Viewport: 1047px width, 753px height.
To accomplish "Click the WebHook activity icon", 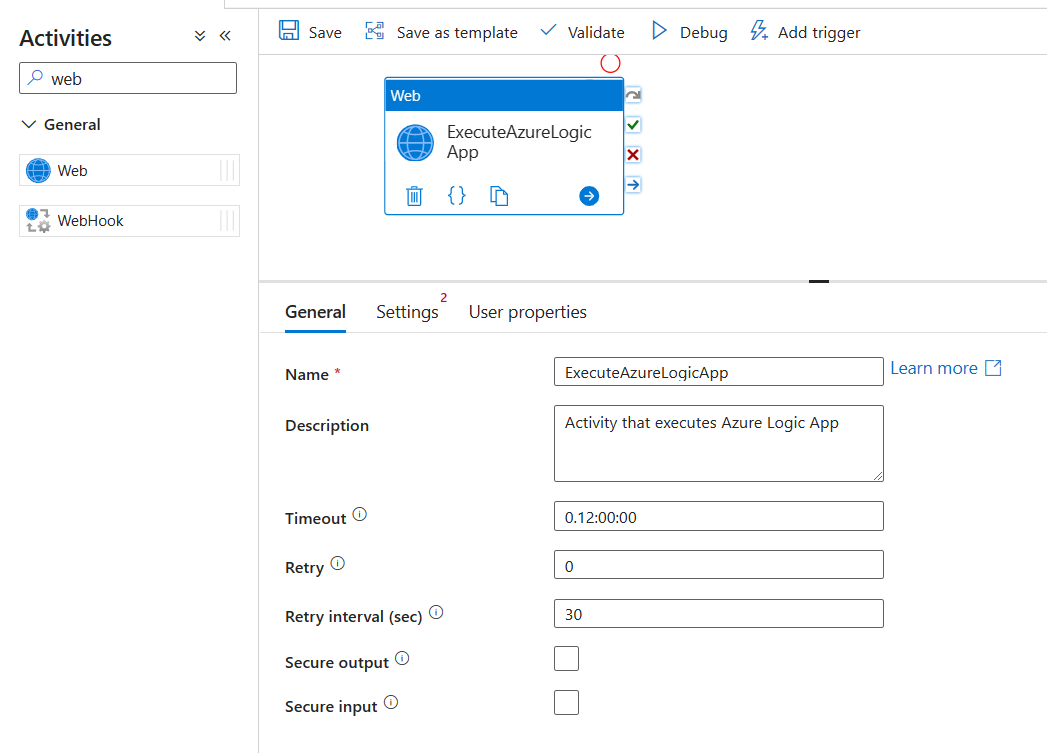I will [x=38, y=220].
